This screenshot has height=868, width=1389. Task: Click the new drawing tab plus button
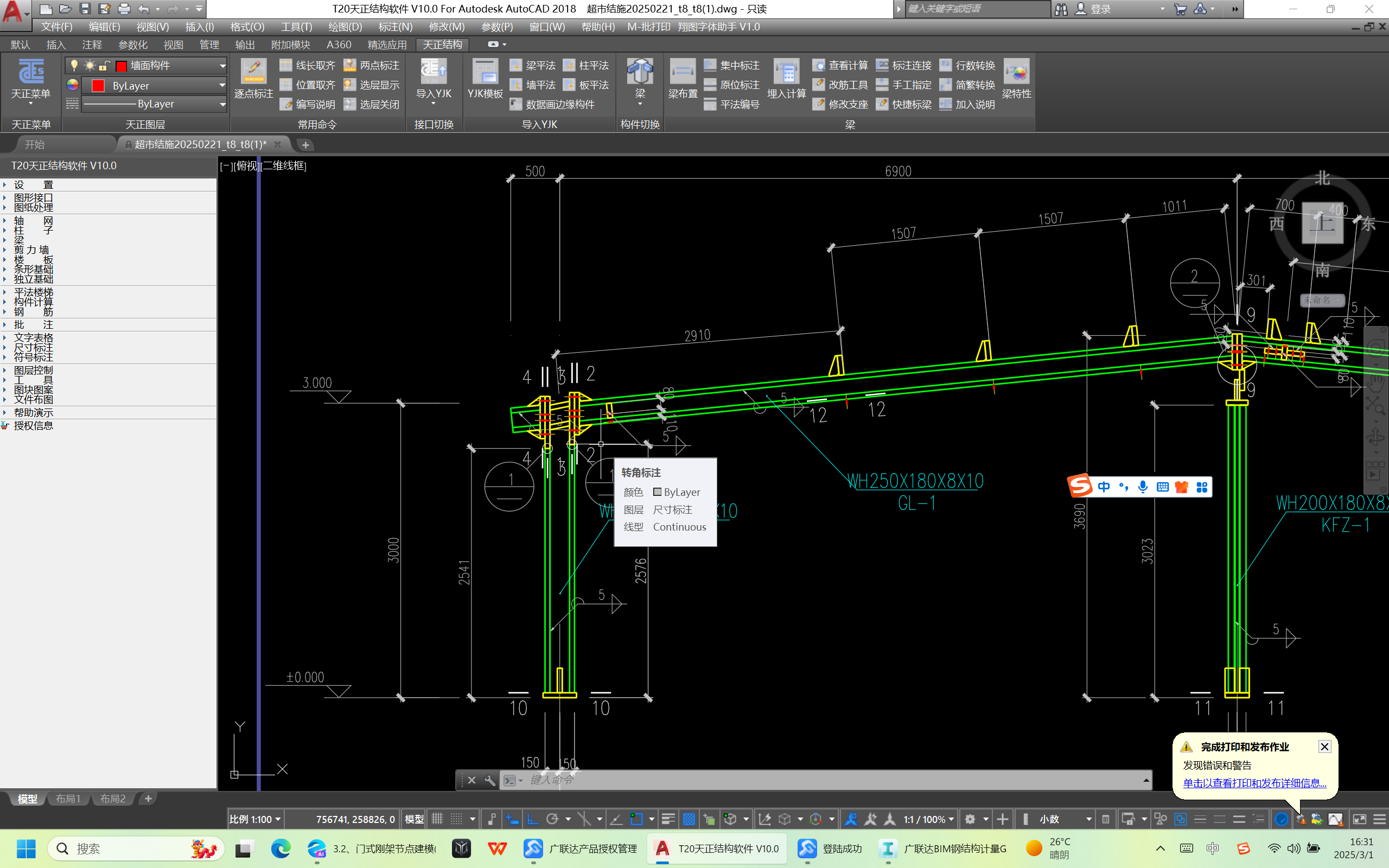[305, 145]
